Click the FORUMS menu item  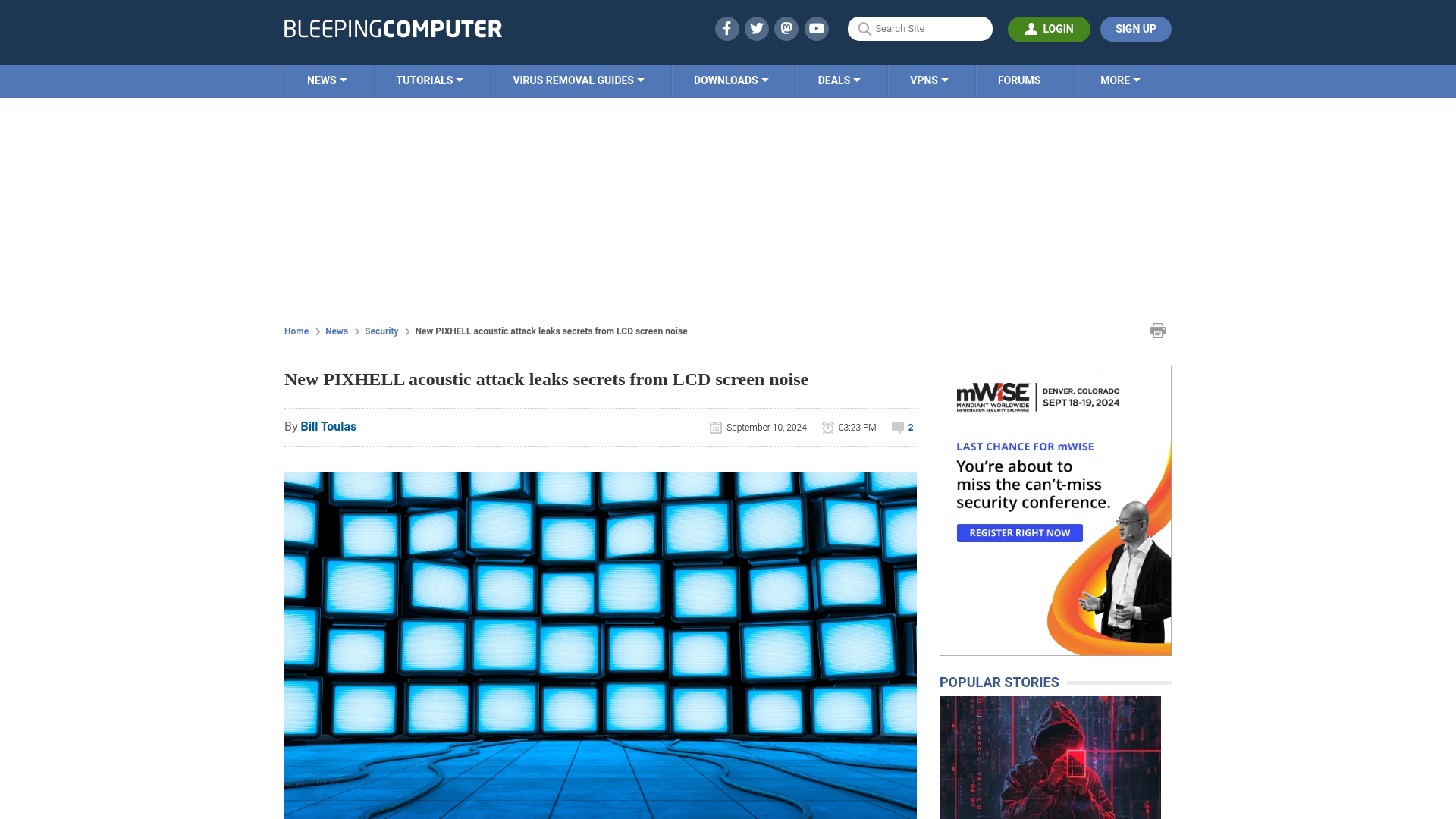click(1019, 80)
